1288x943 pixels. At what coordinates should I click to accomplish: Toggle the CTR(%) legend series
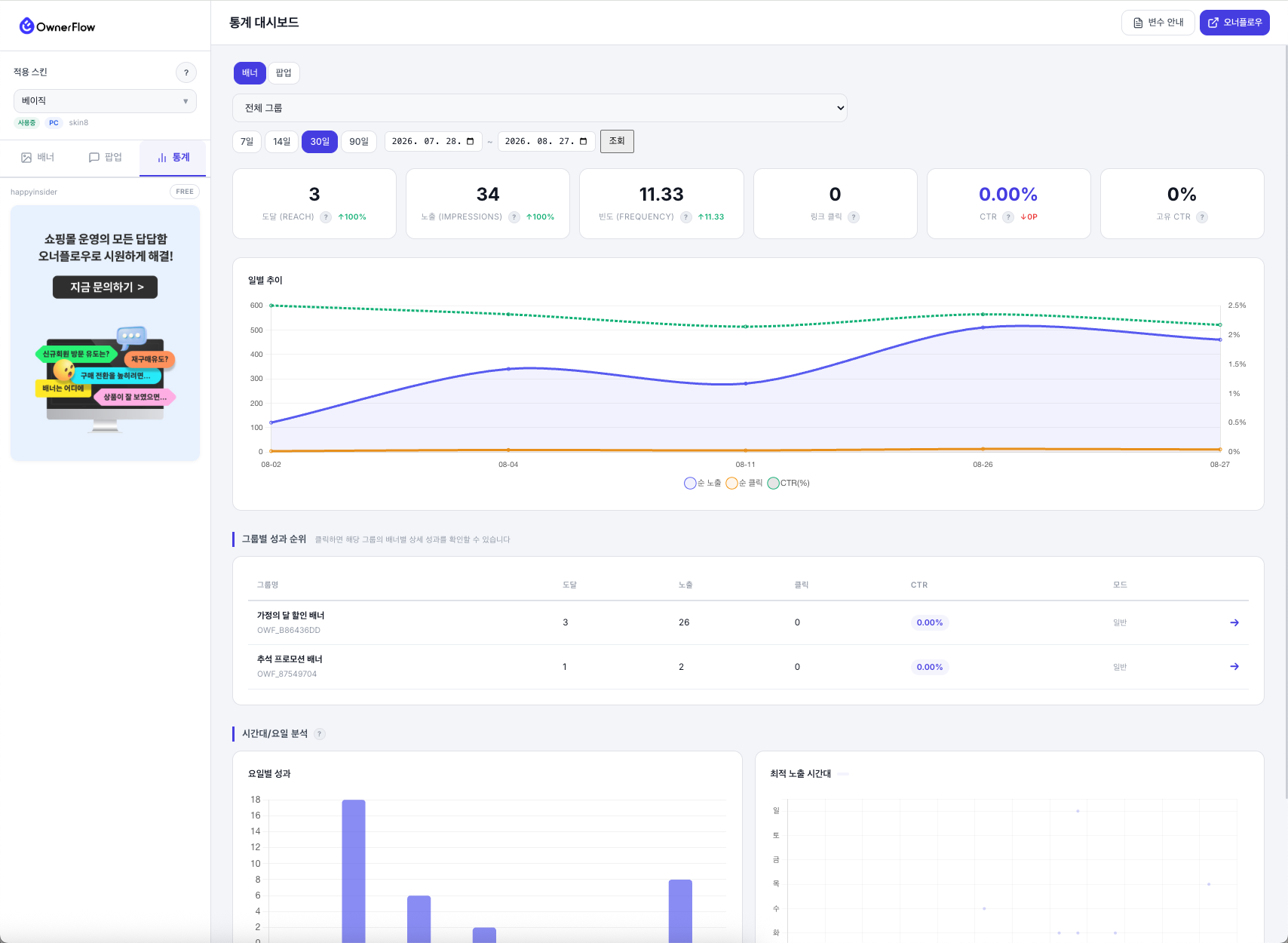[789, 484]
